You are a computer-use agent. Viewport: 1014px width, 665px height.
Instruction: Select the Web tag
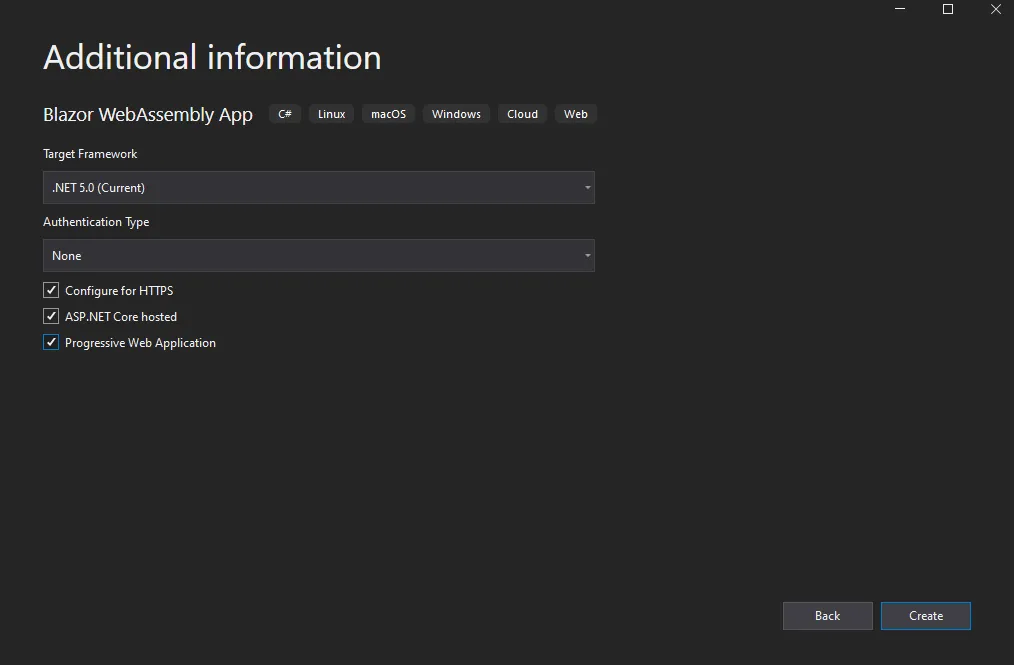tap(576, 114)
